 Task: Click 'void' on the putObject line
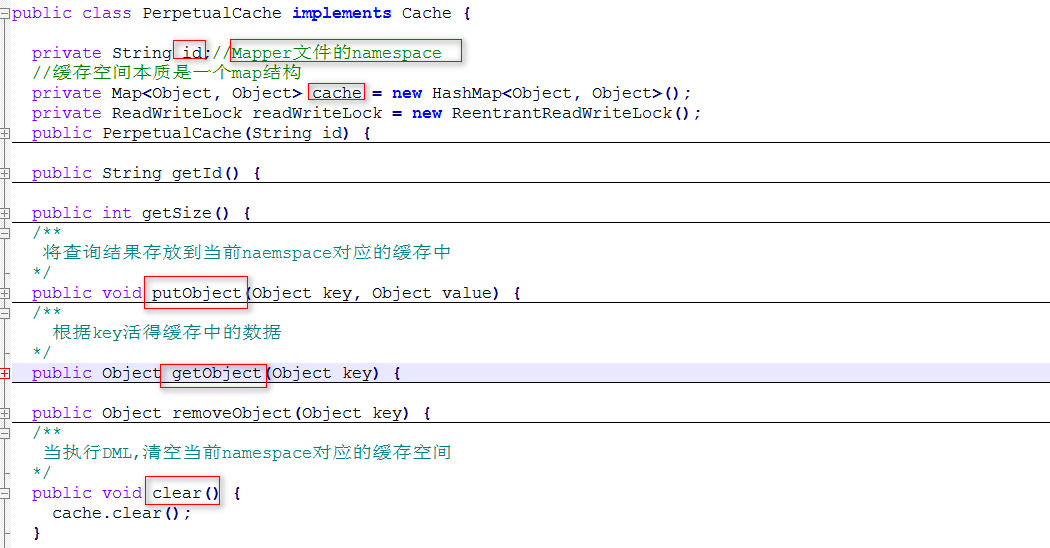[121, 293]
